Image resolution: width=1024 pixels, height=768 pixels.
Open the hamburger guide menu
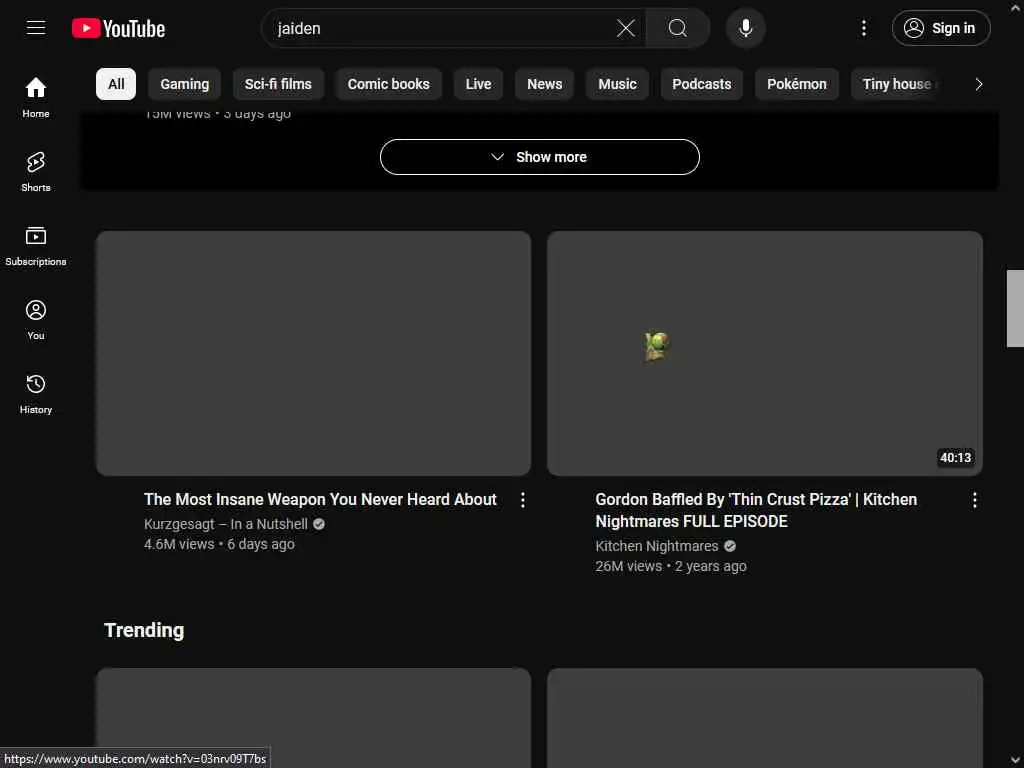tap(36, 28)
